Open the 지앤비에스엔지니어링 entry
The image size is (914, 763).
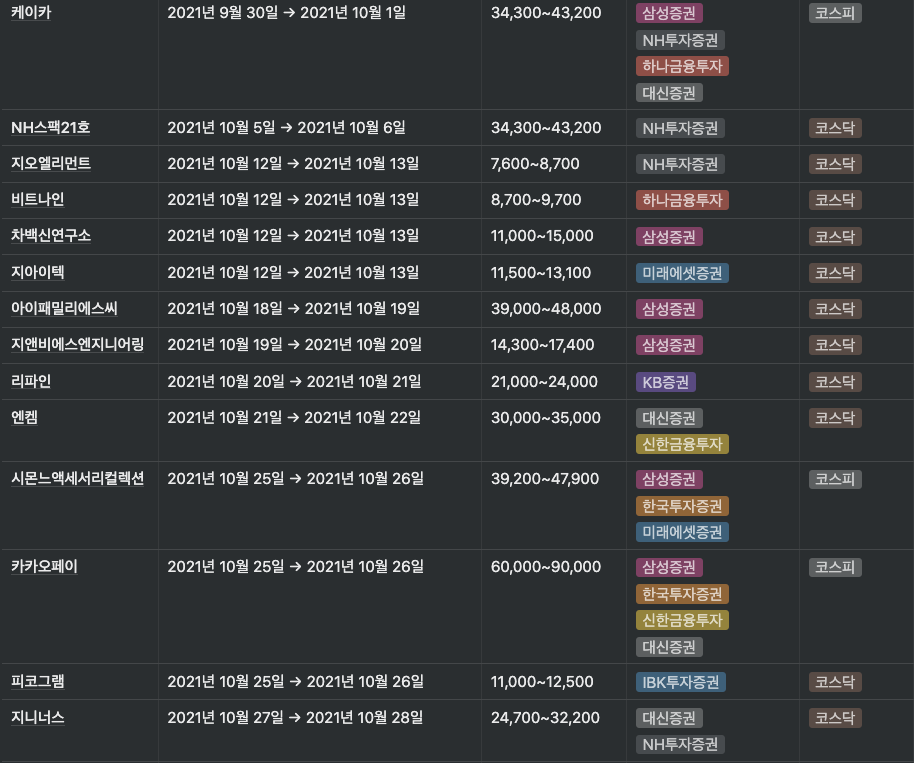[78, 344]
